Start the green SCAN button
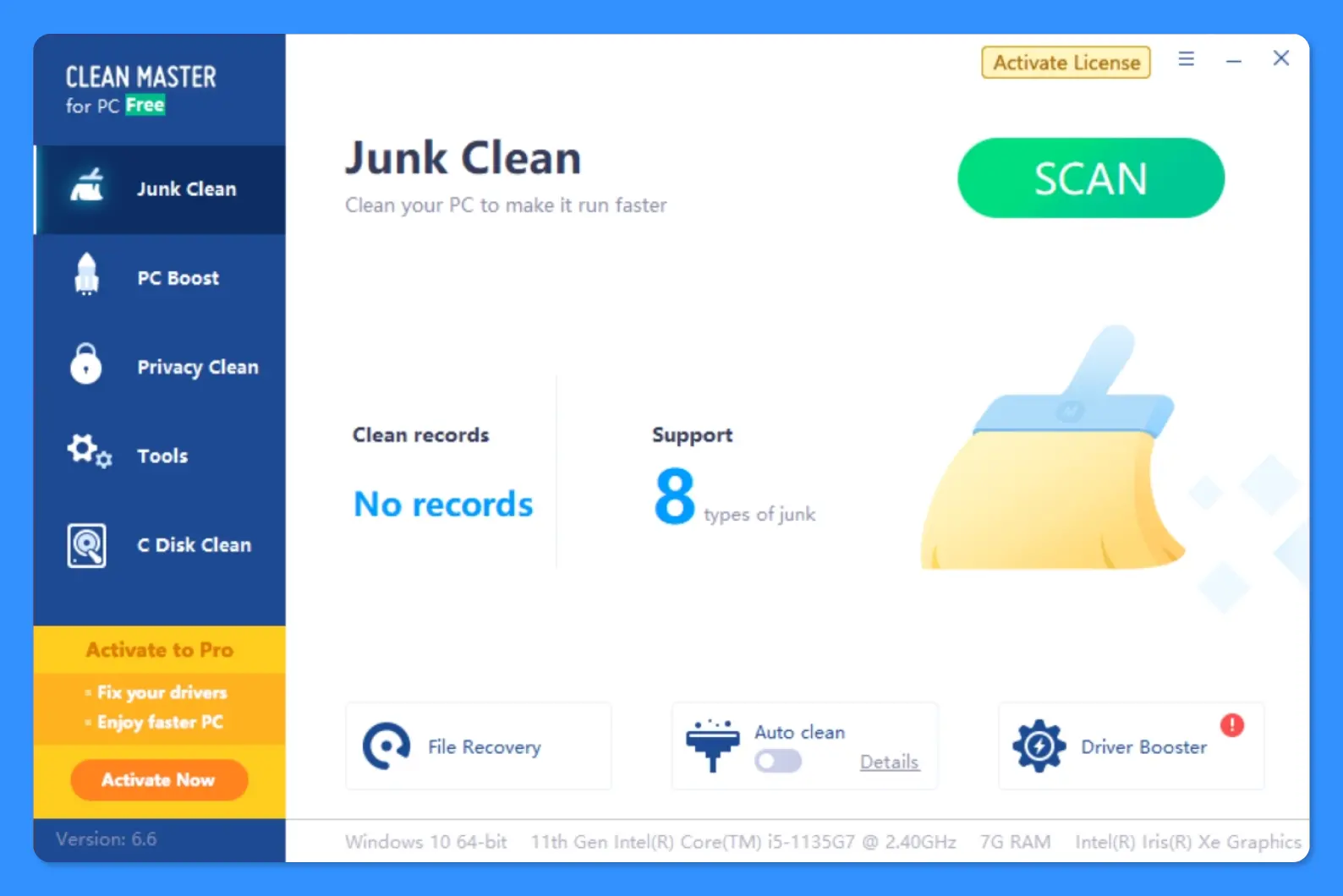The width and height of the screenshot is (1343, 896). point(1091,178)
